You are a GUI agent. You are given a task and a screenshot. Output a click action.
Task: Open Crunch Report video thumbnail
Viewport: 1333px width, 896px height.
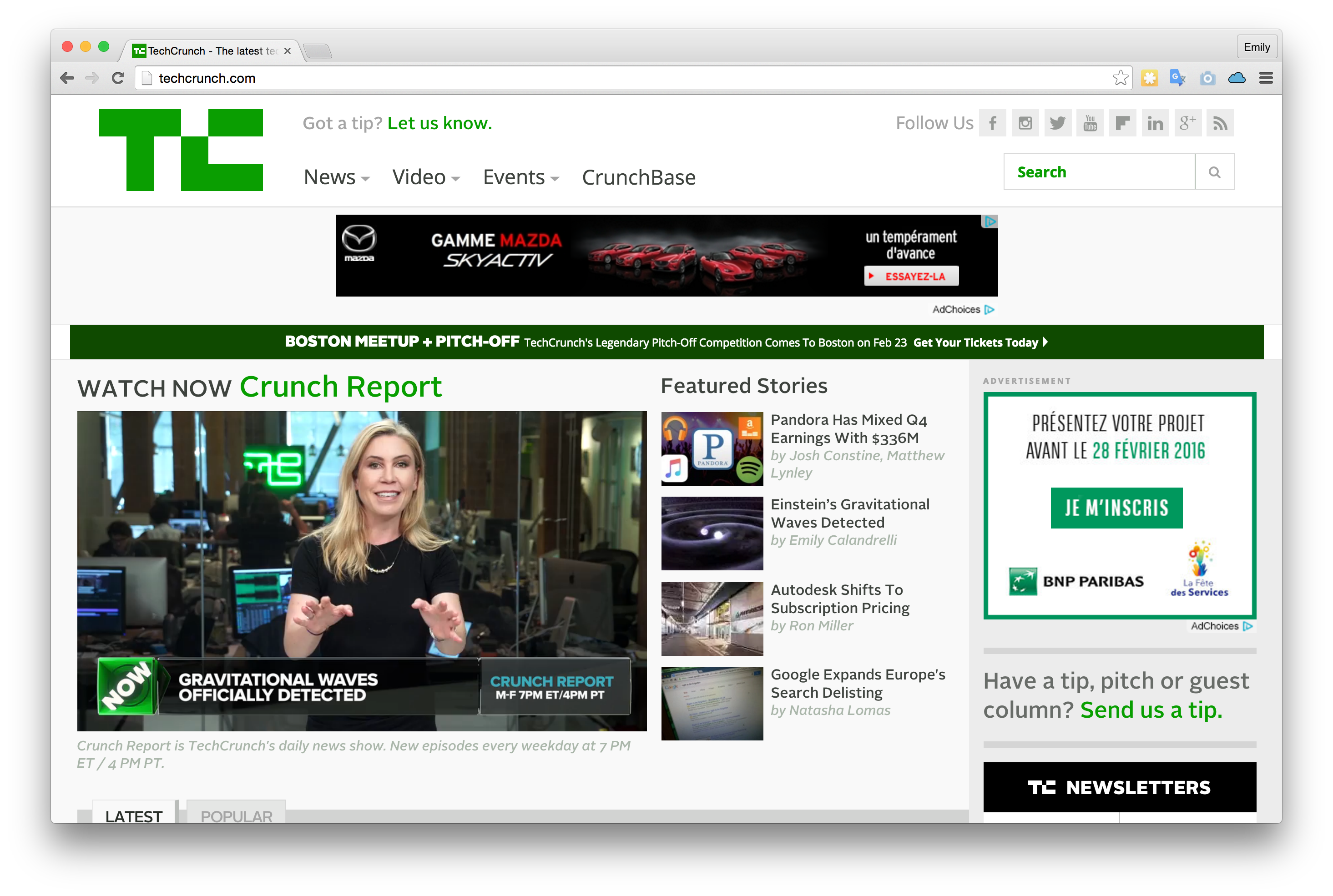362,570
